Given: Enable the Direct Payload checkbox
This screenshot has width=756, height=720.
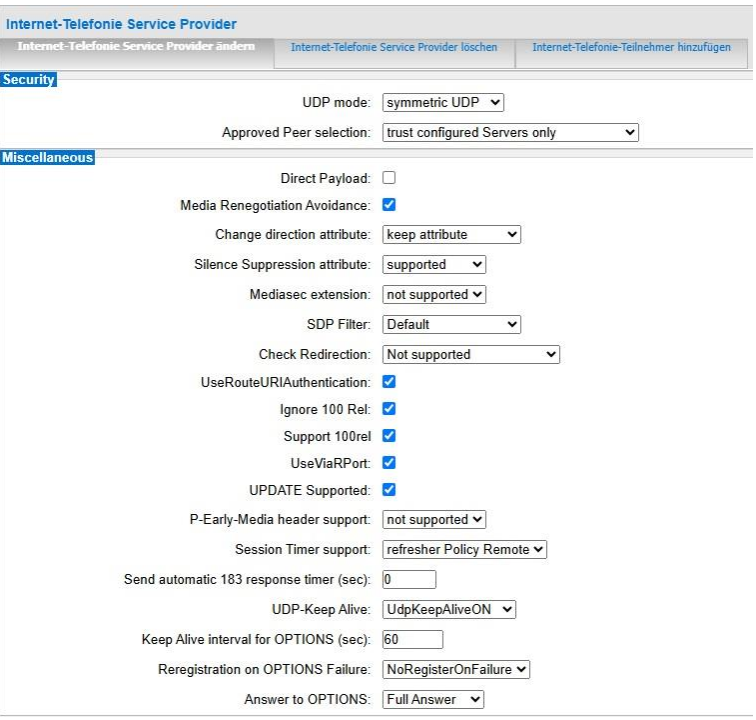Looking at the screenshot, I should point(389,178).
